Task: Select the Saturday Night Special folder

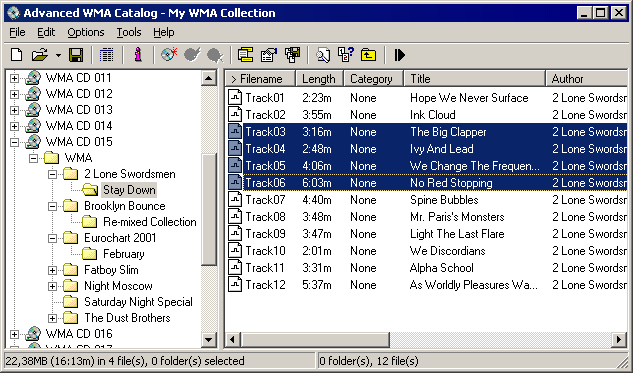Action: point(138,302)
